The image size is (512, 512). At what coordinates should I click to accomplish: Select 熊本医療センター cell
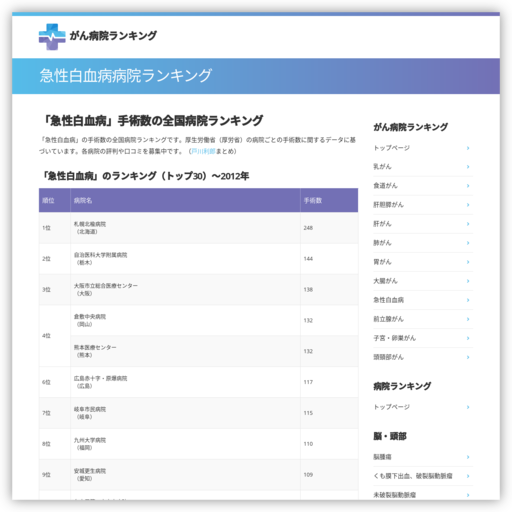pos(185,351)
